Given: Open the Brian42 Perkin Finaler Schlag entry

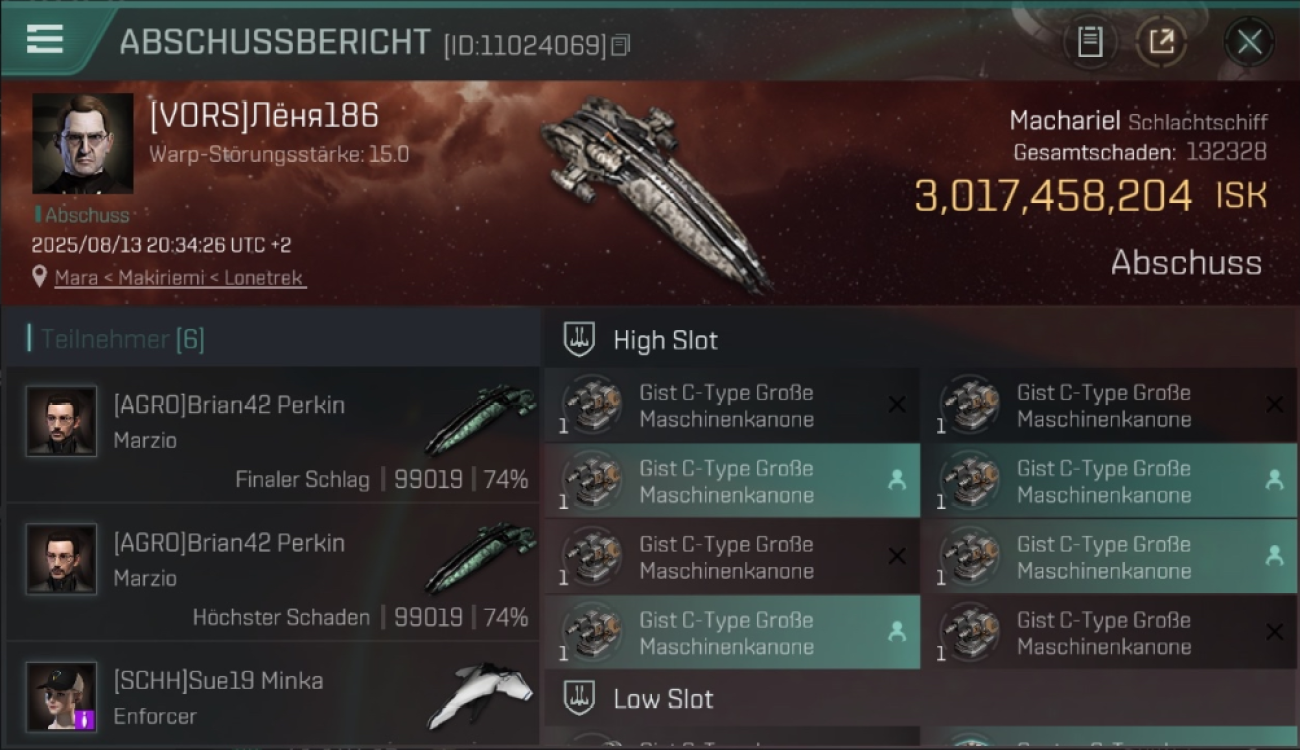Looking at the screenshot, I should (272, 435).
